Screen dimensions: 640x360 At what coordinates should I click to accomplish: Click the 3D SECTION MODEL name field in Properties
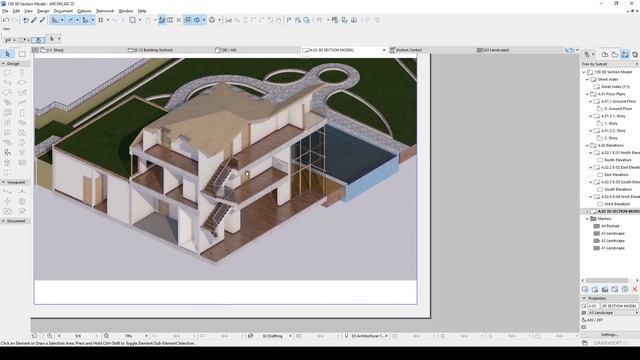point(619,306)
